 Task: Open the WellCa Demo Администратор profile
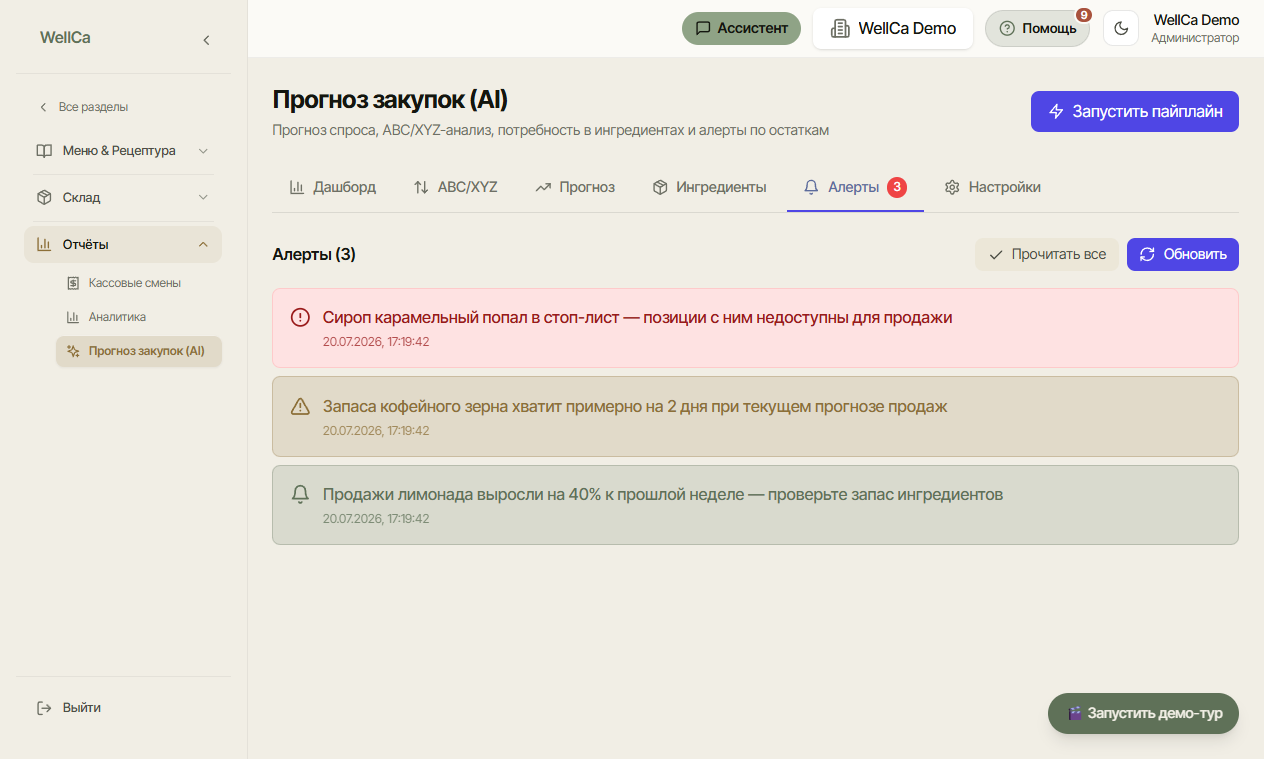pos(1195,29)
